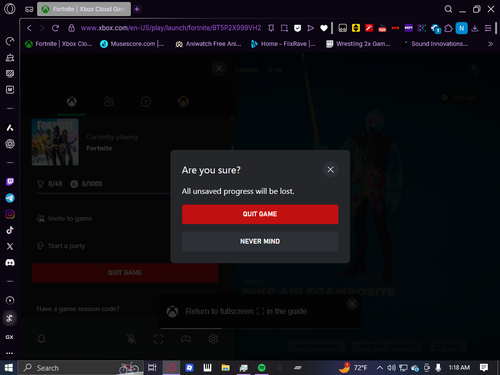The width and height of the screenshot is (500, 375).
Task: Open the Aniwatch Free Ani... bookmark
Action: [208, 44]
